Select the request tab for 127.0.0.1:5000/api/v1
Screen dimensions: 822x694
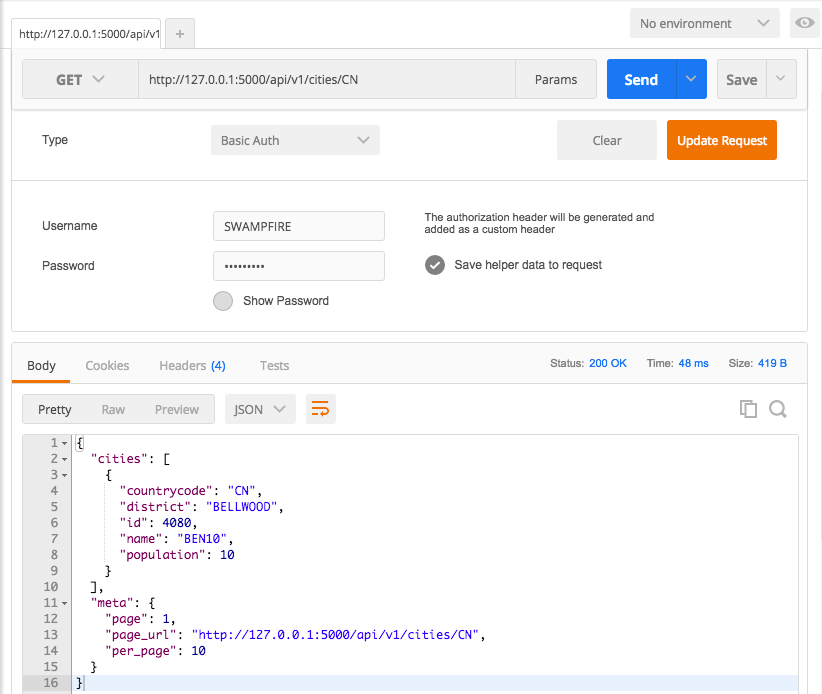(x=86, y=34)
